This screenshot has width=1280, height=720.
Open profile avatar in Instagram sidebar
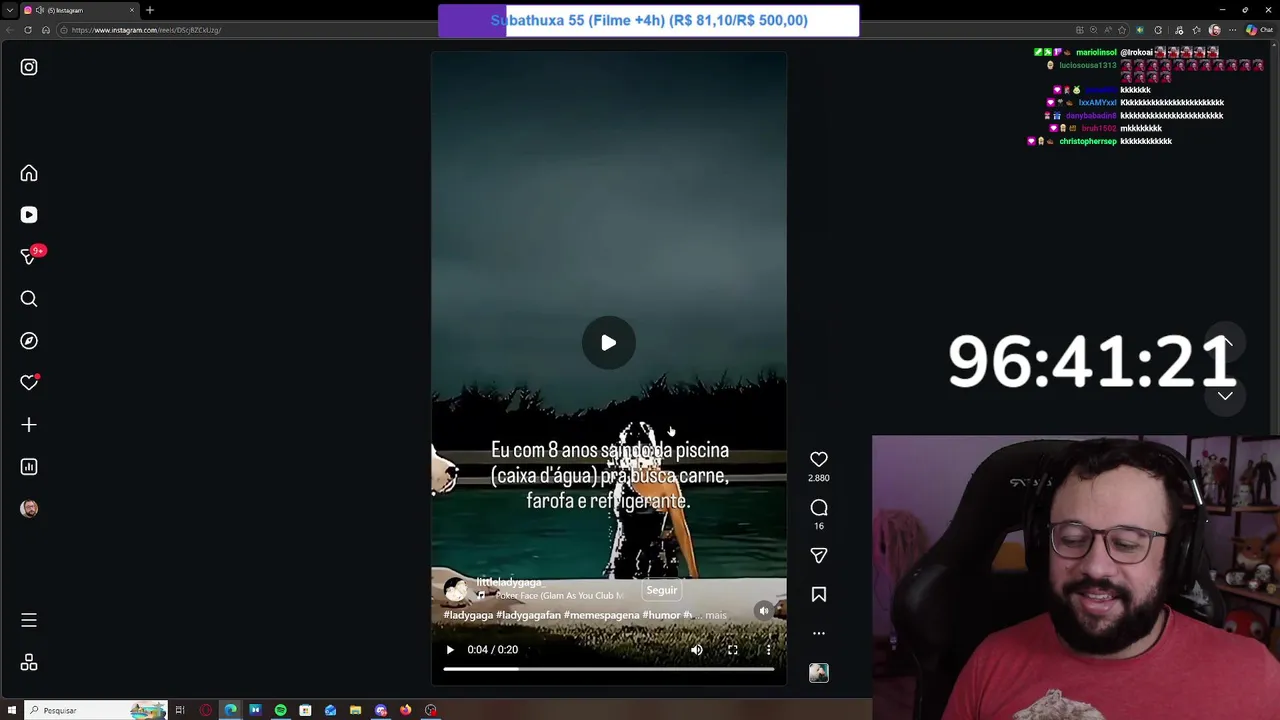(x=29, y=509)
